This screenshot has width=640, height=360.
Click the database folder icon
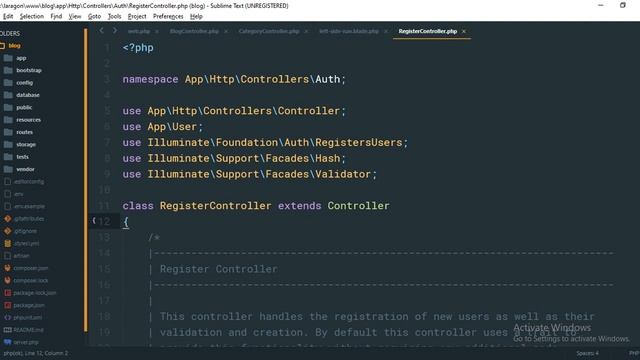[8, 95]
